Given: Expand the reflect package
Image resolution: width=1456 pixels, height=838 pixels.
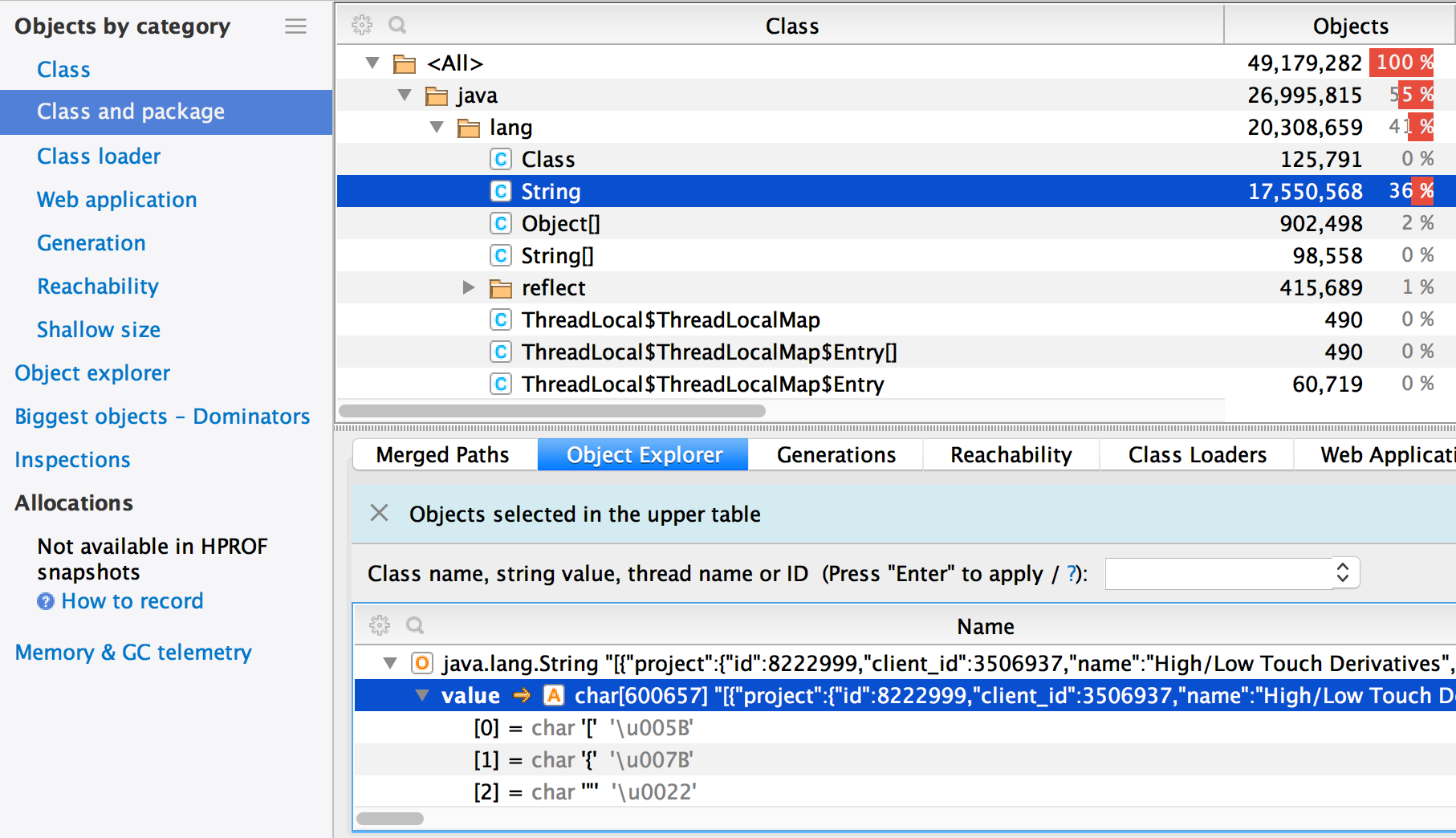Looking at the screenshot, I should point(469,287).
